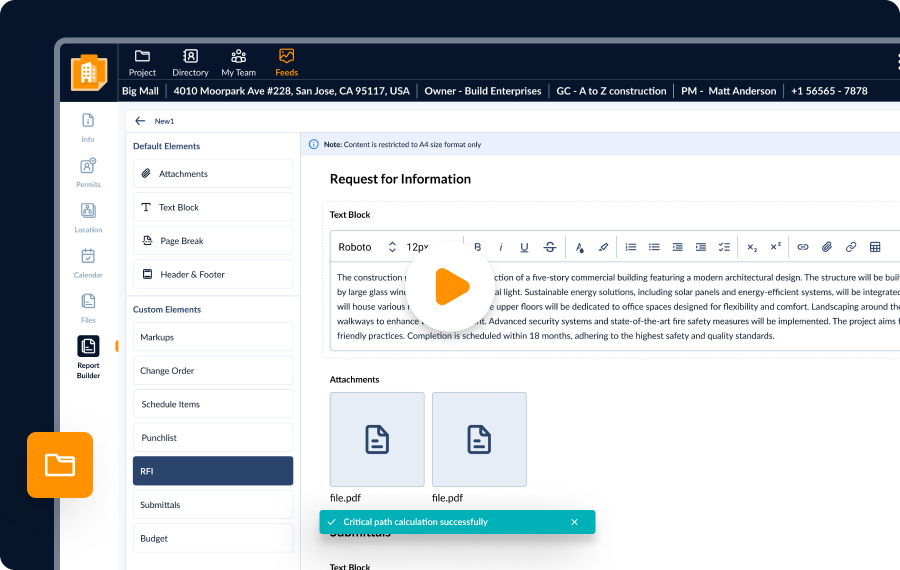
Task: Click the Request for Information heading
Action: coord(400,179)
